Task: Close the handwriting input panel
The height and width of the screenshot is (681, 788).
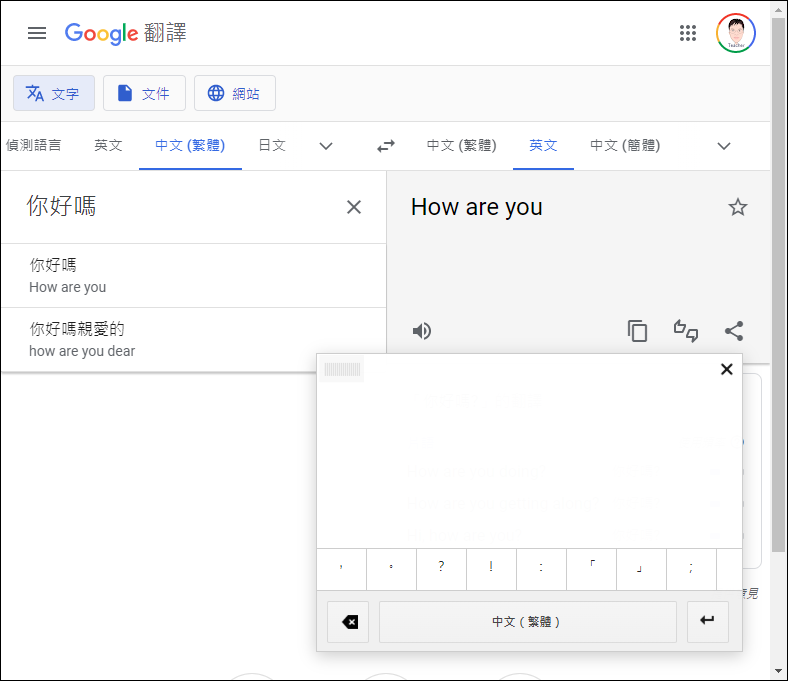Action: pyautogui.click(x=726, y=369)
